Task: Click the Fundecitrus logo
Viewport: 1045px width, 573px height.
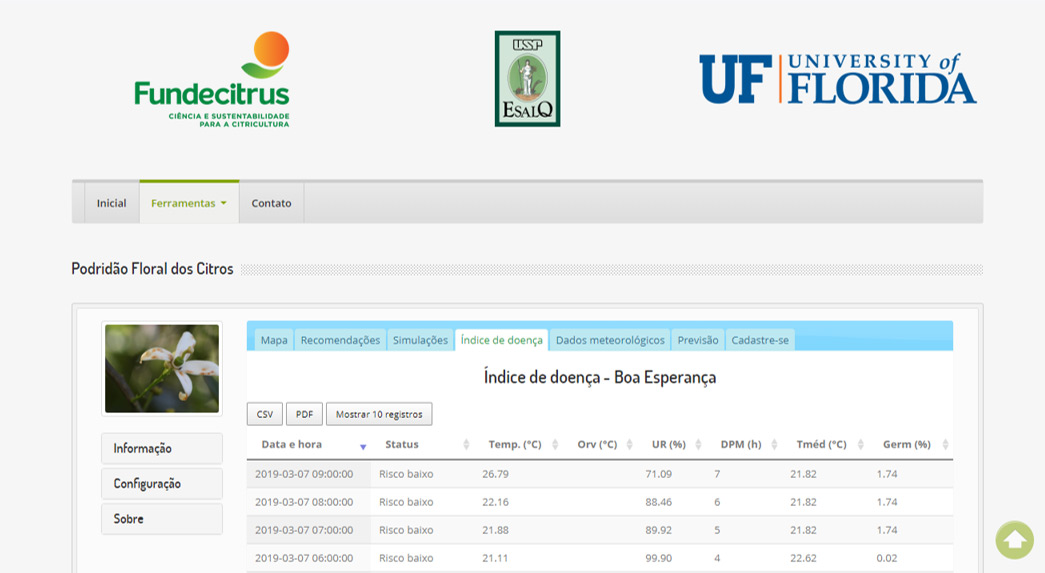Action: coord(212,79)
